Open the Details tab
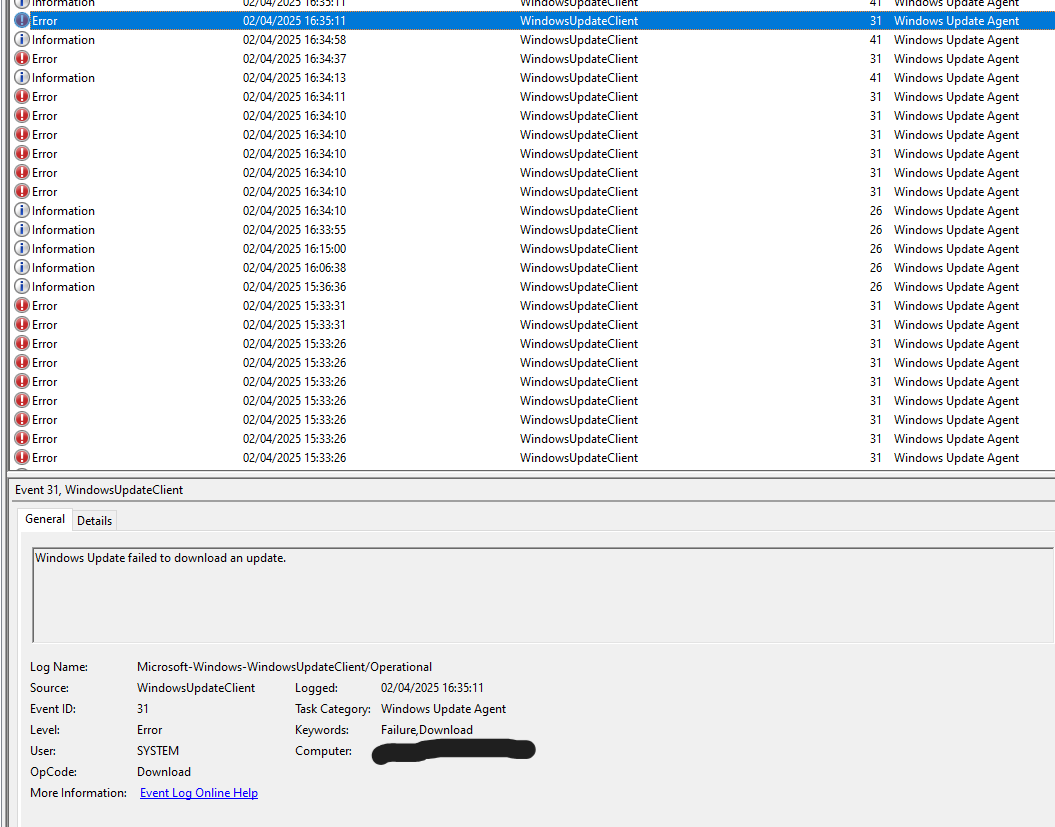The height and width of the screenshot is (827, 1055). (x=94, y=521)
